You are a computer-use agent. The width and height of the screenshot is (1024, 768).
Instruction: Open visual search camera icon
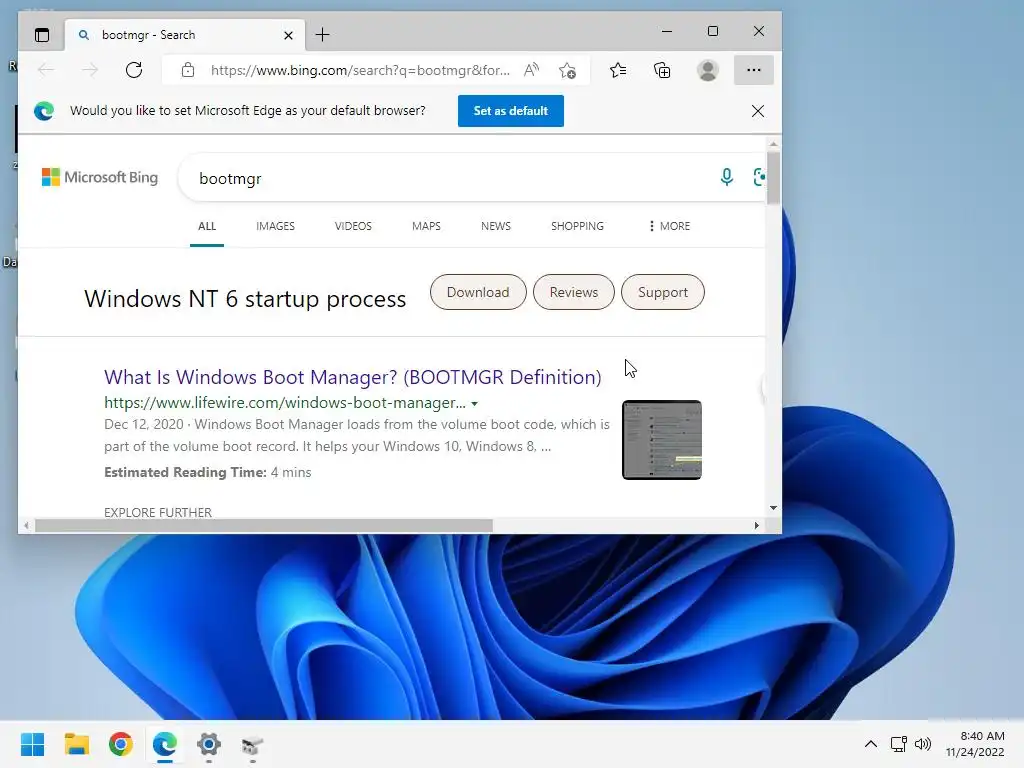coord(759,177)
